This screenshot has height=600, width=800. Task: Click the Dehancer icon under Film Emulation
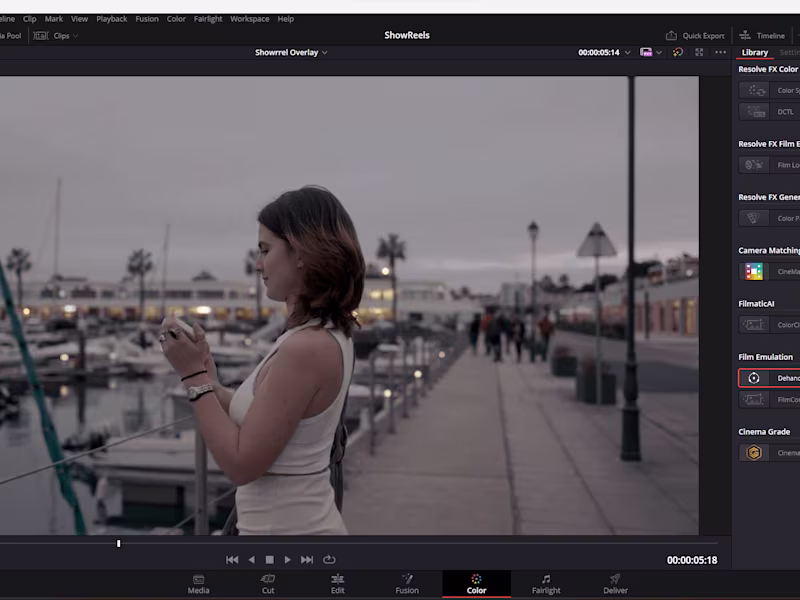[753, 377]
